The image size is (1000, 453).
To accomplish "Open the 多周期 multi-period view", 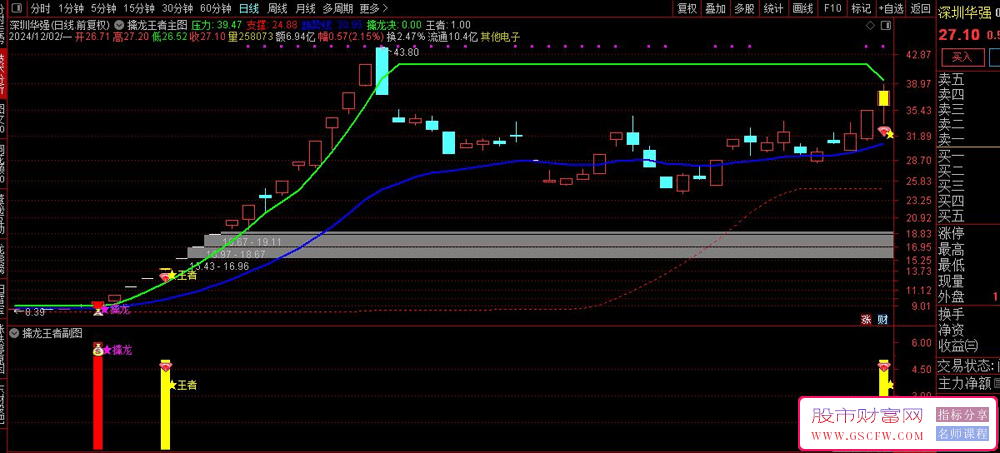I will click(338, 8).
